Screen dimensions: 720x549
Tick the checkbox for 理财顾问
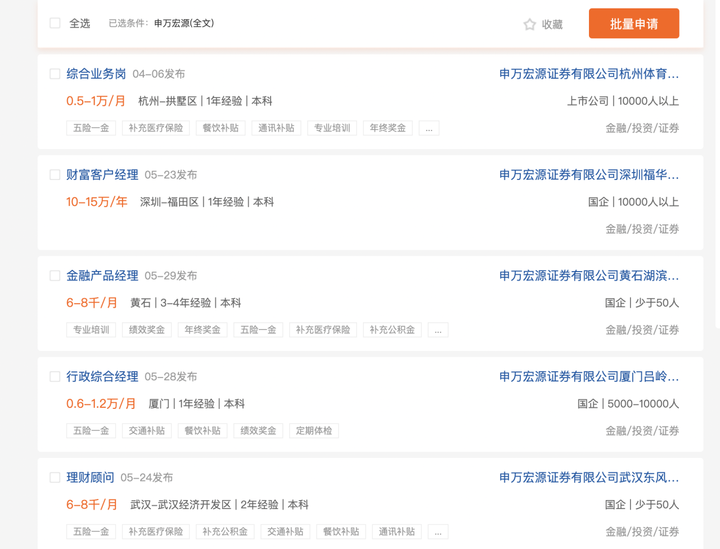click(x=55, y=478)
